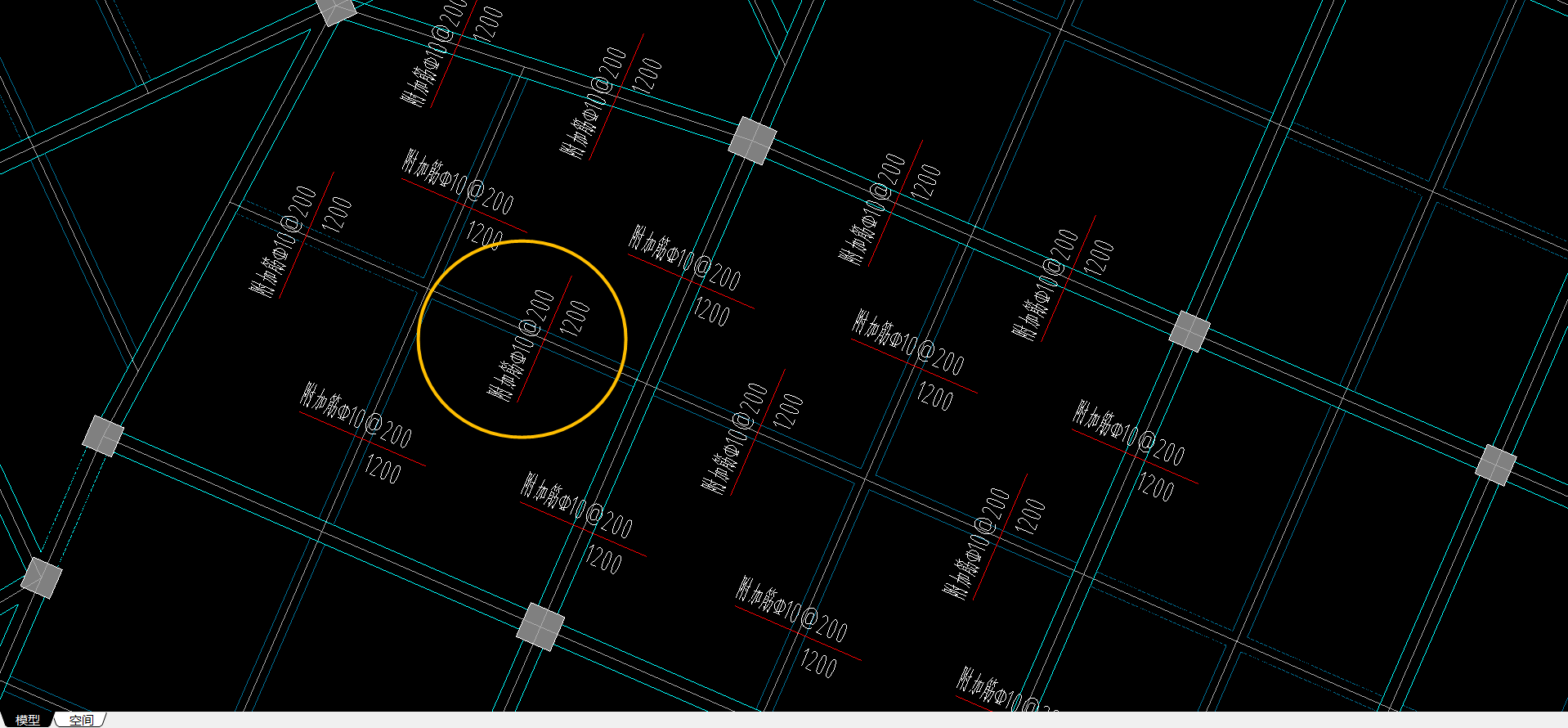The image size is (1568, 728).
Task: Open the 空间 layout tab
Action: (x=81, y=720)
